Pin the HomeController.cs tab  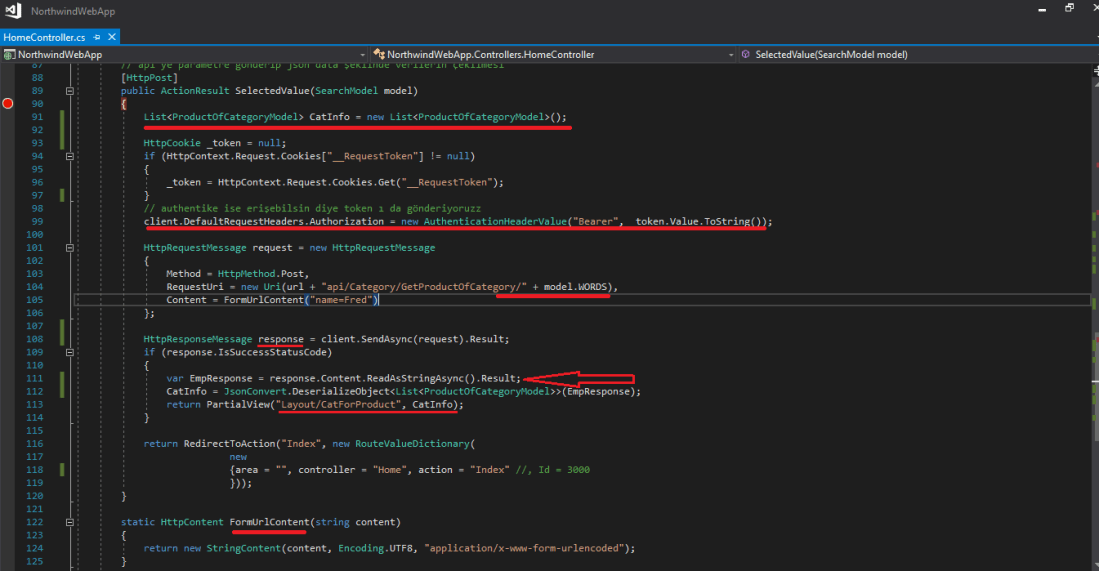pyautogui.click(x=96, y=37)
